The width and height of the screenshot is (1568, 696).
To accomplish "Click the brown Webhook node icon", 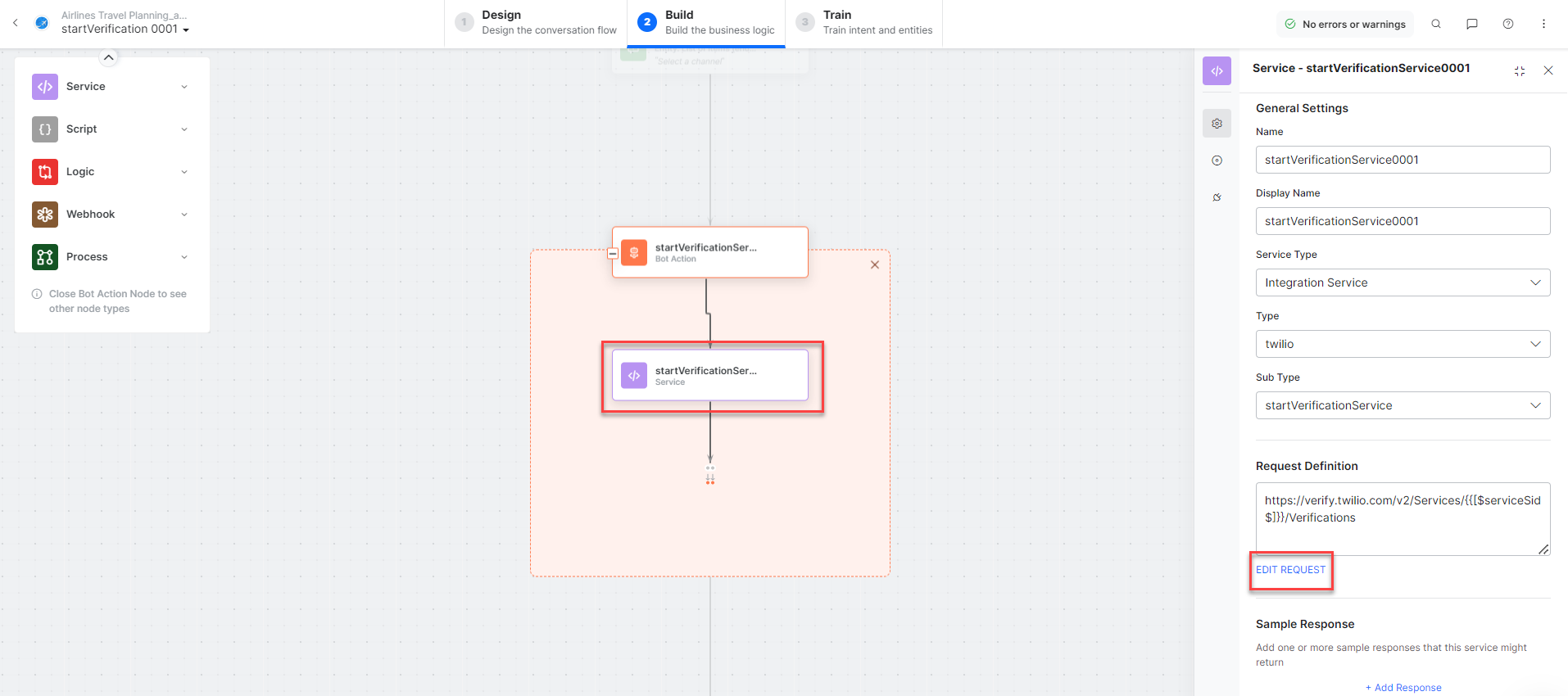I will point(45,215).
